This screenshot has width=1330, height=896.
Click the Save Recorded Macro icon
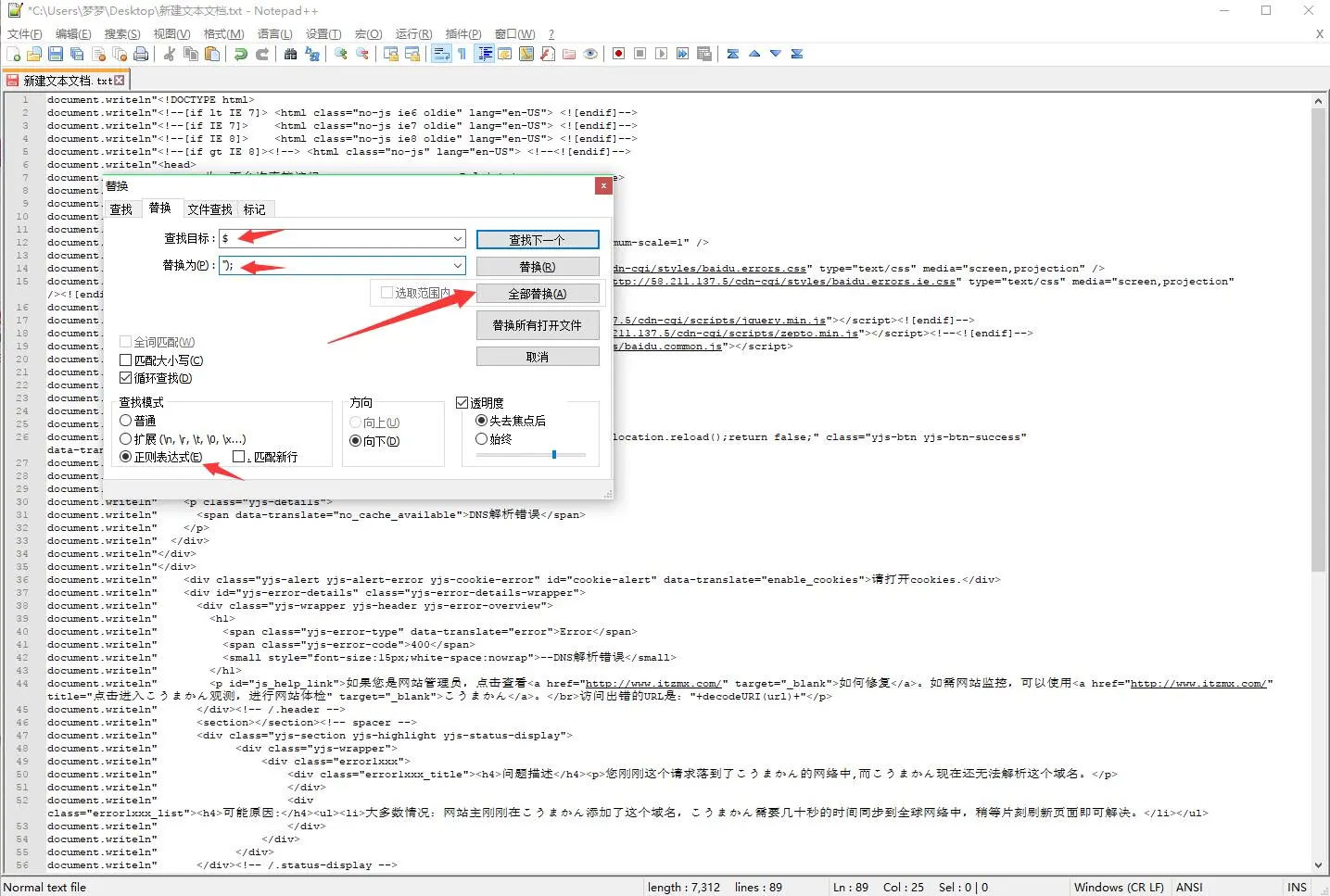coord(703,54)
